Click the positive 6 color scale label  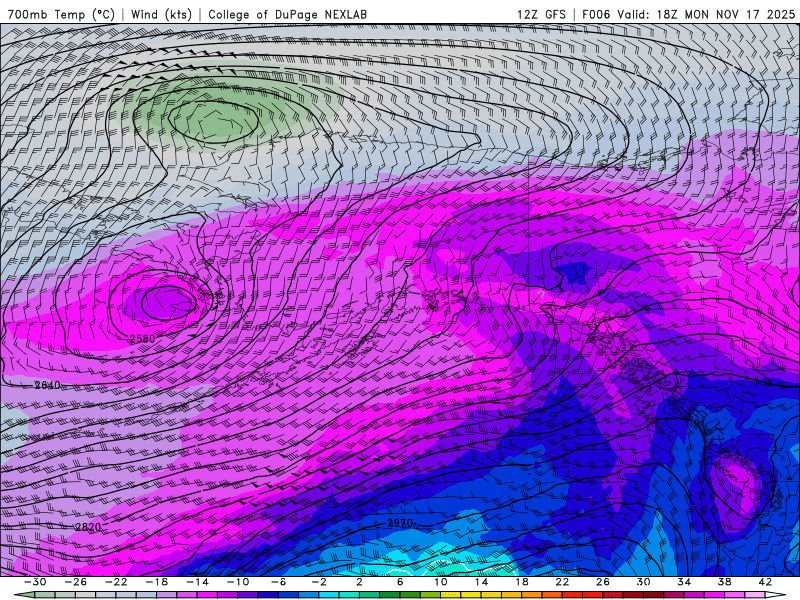pos(399,582)
